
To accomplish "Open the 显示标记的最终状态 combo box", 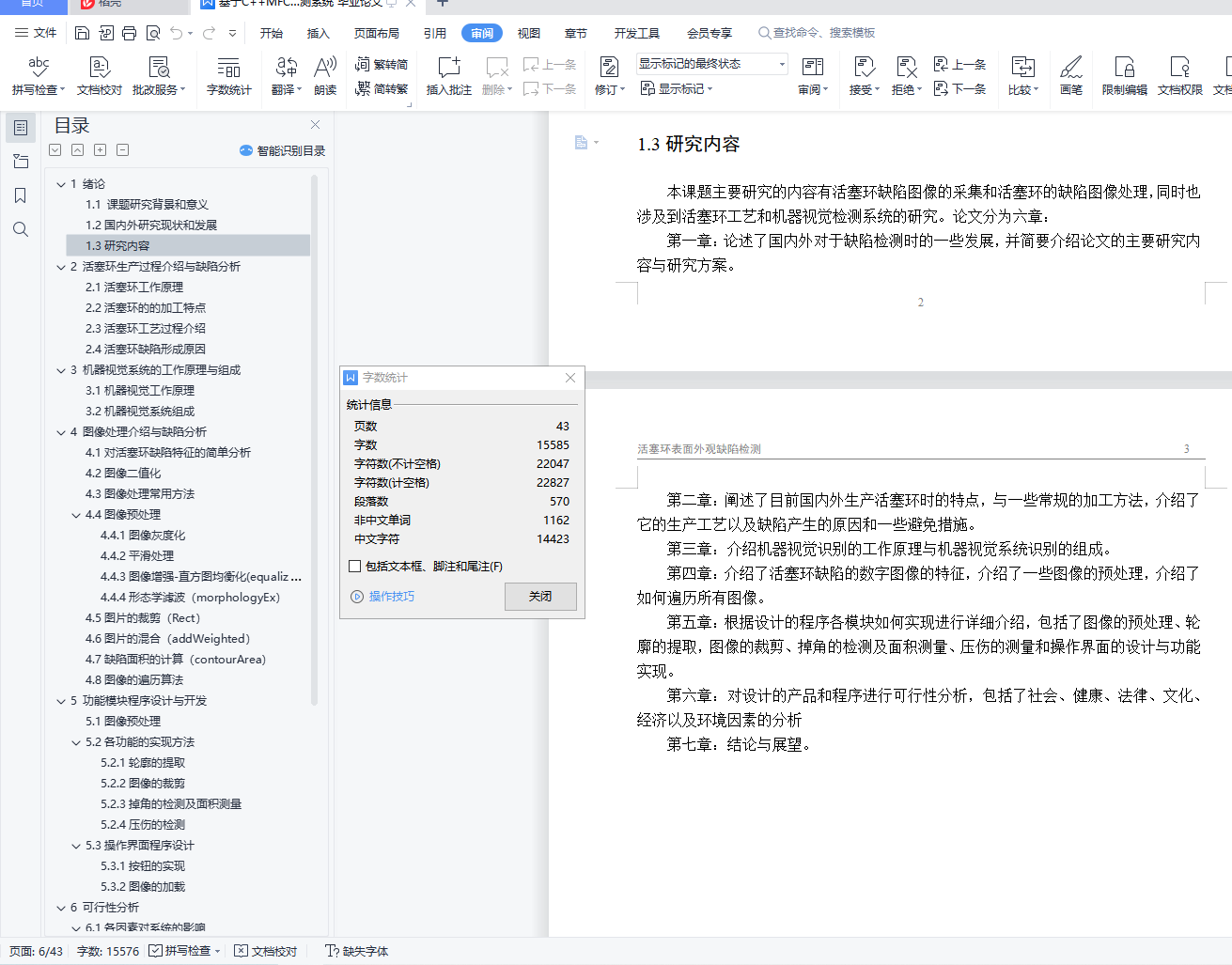I will click(x=711, y=64).
